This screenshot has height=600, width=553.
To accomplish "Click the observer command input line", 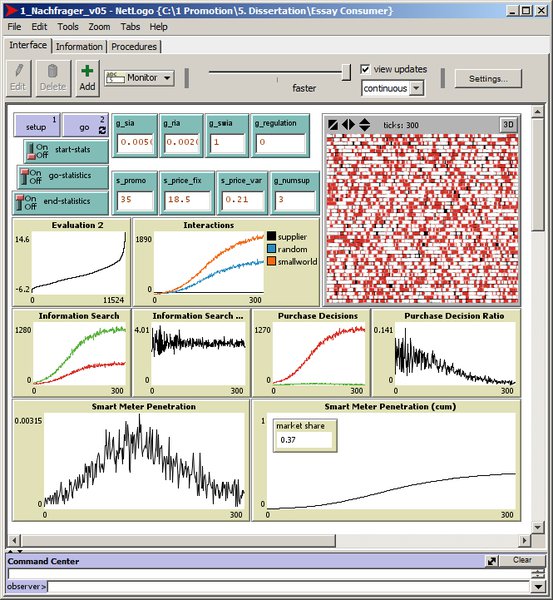I will [x=289, y=587].
